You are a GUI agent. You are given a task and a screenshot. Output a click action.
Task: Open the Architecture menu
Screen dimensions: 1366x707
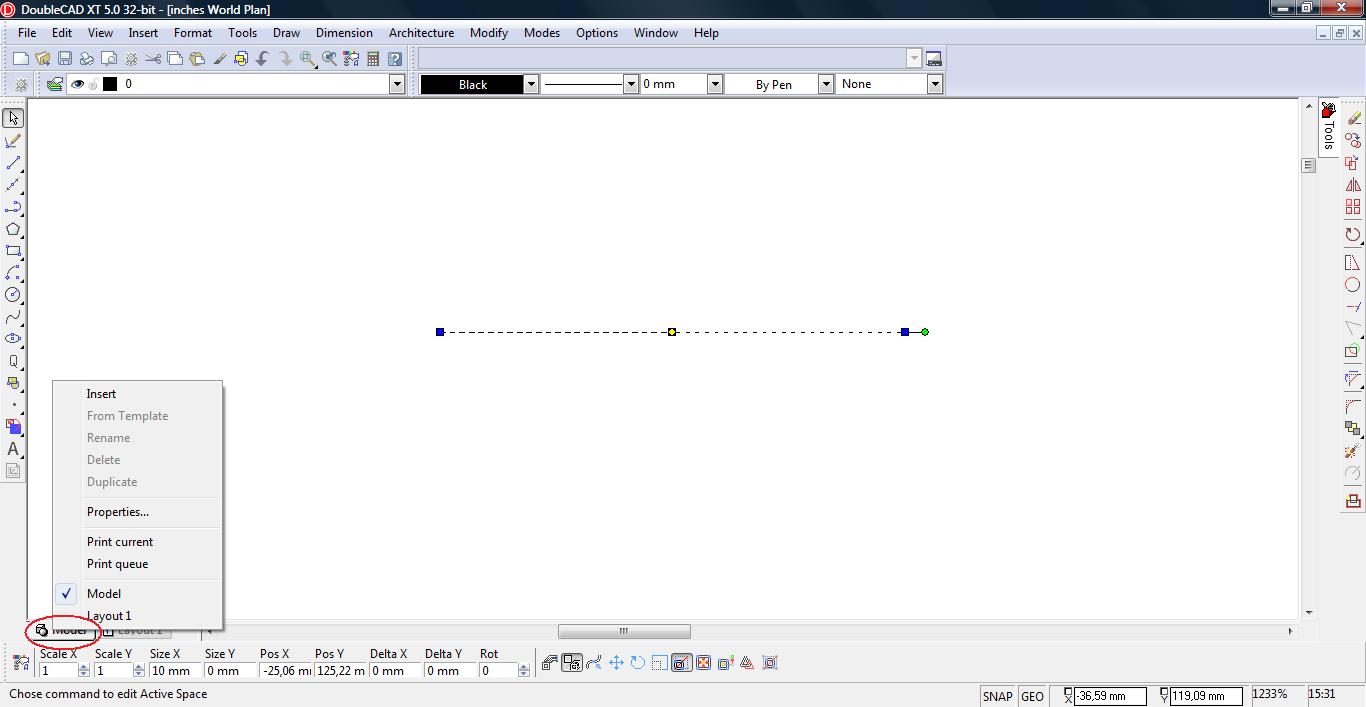[421, 33]
